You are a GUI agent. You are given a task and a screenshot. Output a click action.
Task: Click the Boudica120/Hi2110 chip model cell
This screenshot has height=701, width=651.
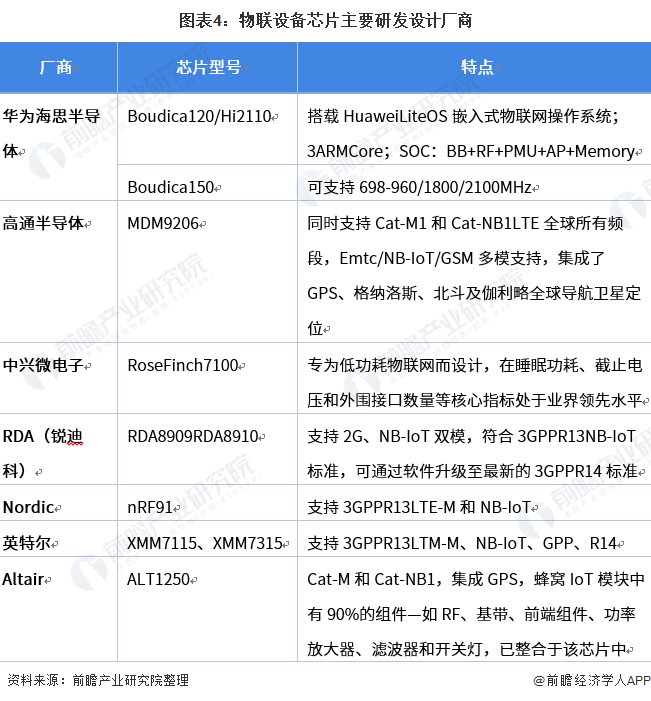[x=207, y=129]
